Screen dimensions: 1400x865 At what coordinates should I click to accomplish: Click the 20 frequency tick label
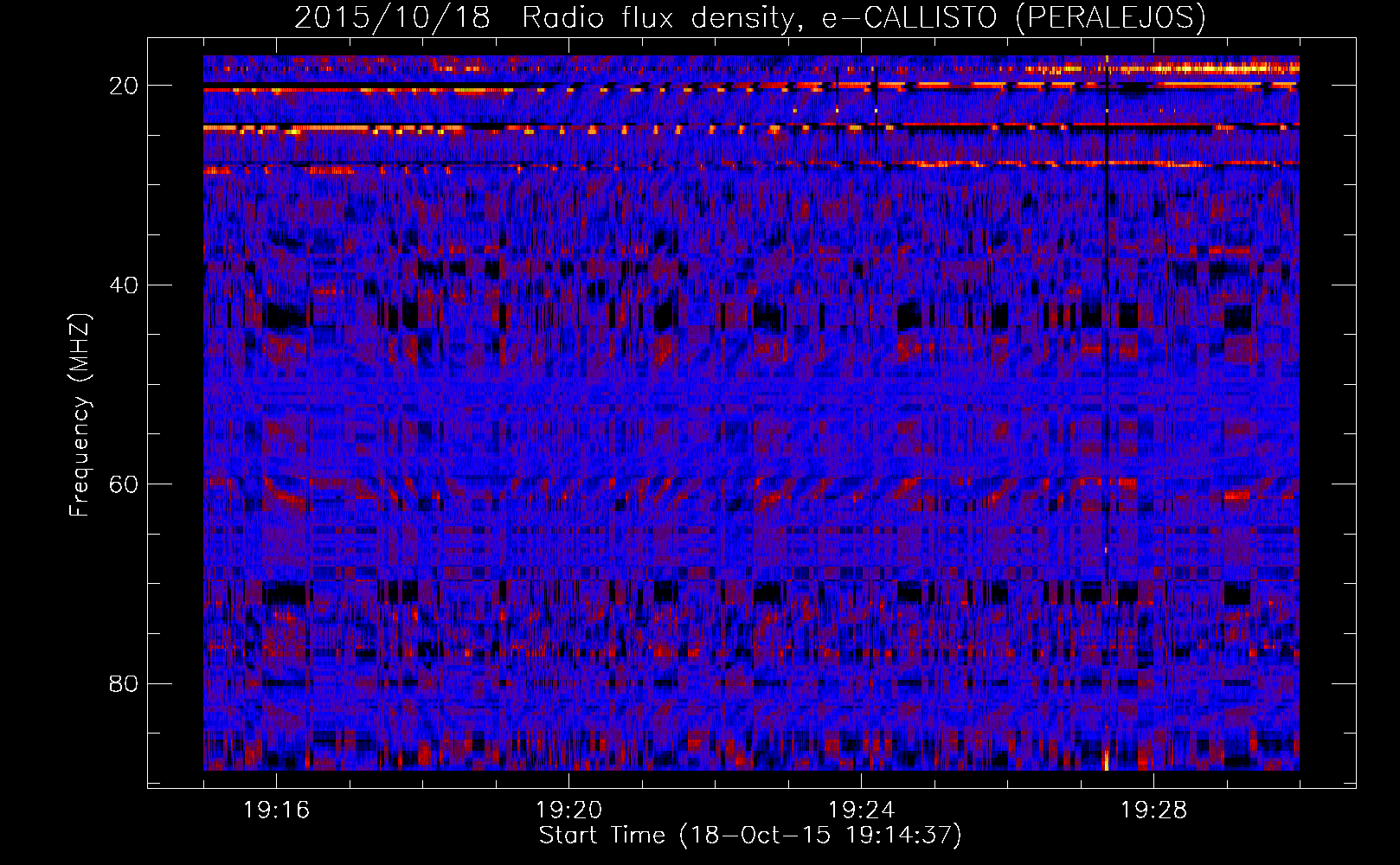click(x=124, y=86)
